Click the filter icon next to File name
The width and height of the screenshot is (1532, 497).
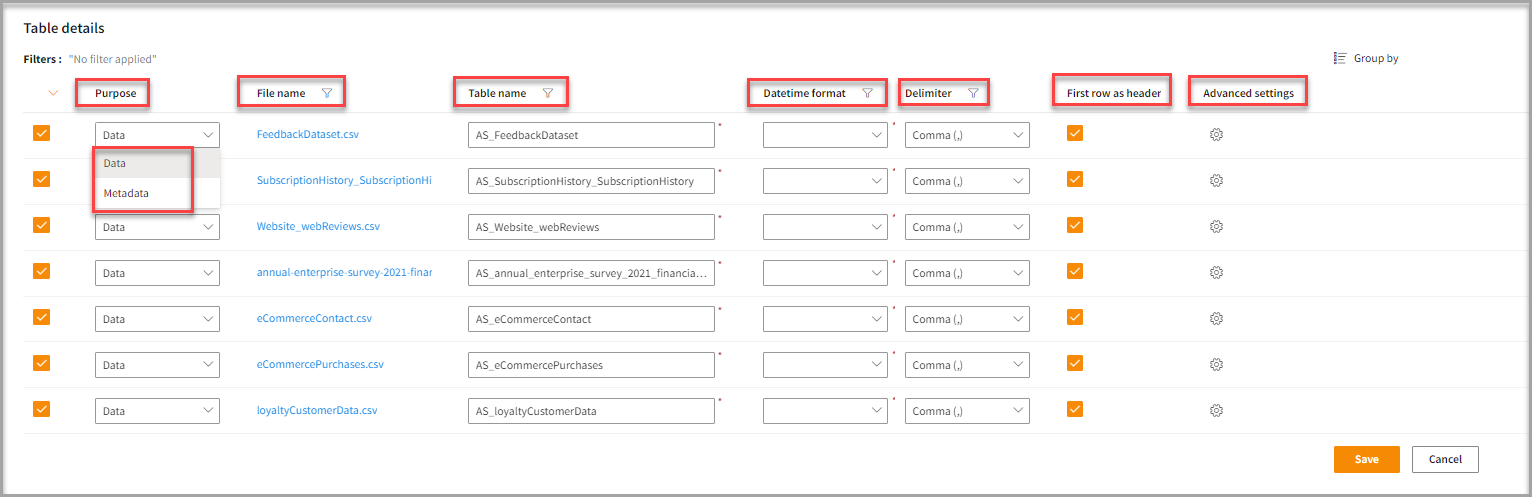pyautogui.click(x=327, y=93)
